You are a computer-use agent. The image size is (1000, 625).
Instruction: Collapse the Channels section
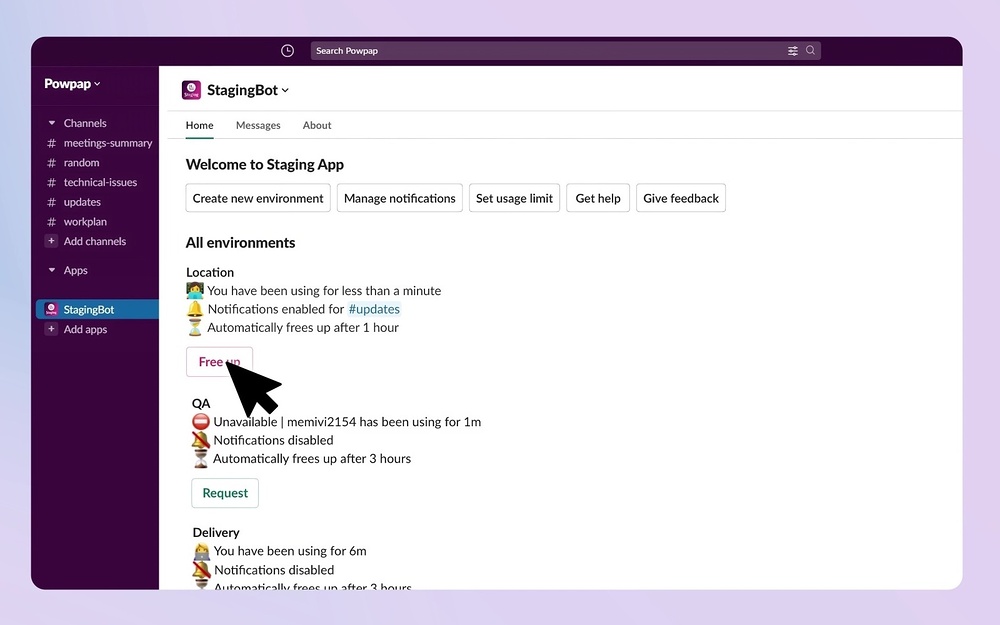pos(52,123)
